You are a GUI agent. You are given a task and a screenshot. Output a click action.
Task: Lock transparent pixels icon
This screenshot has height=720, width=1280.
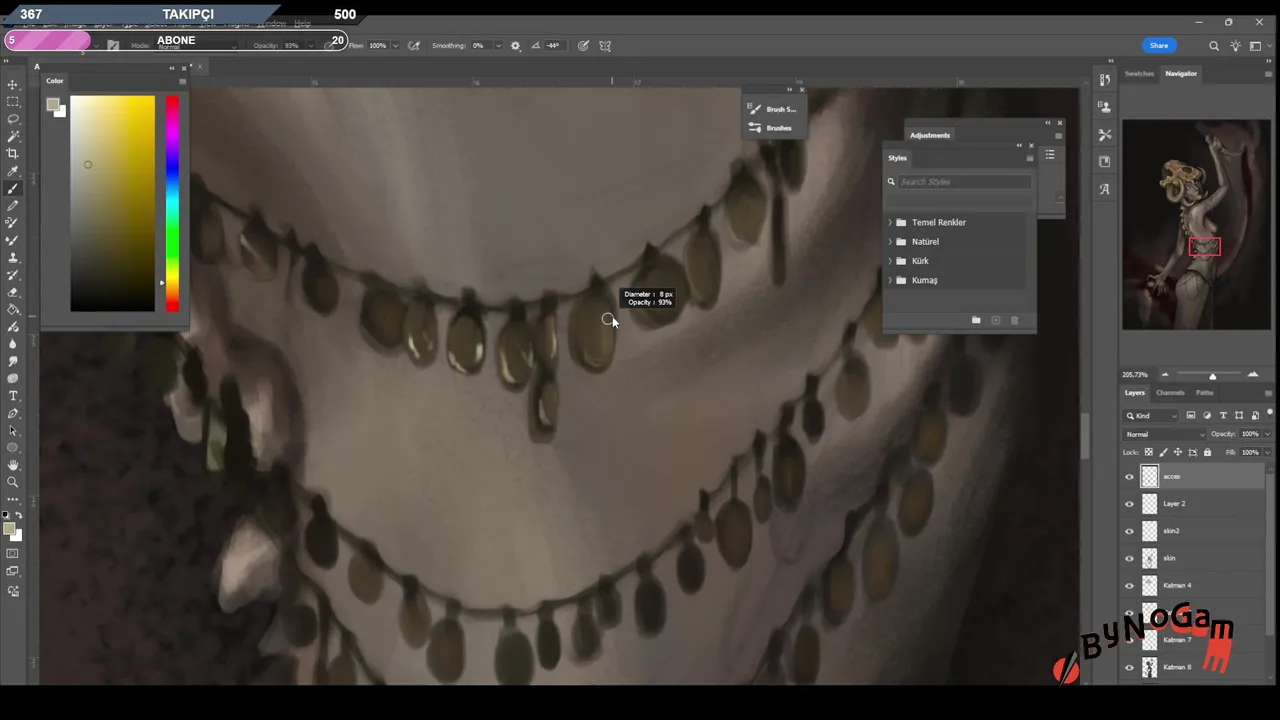1148,453
